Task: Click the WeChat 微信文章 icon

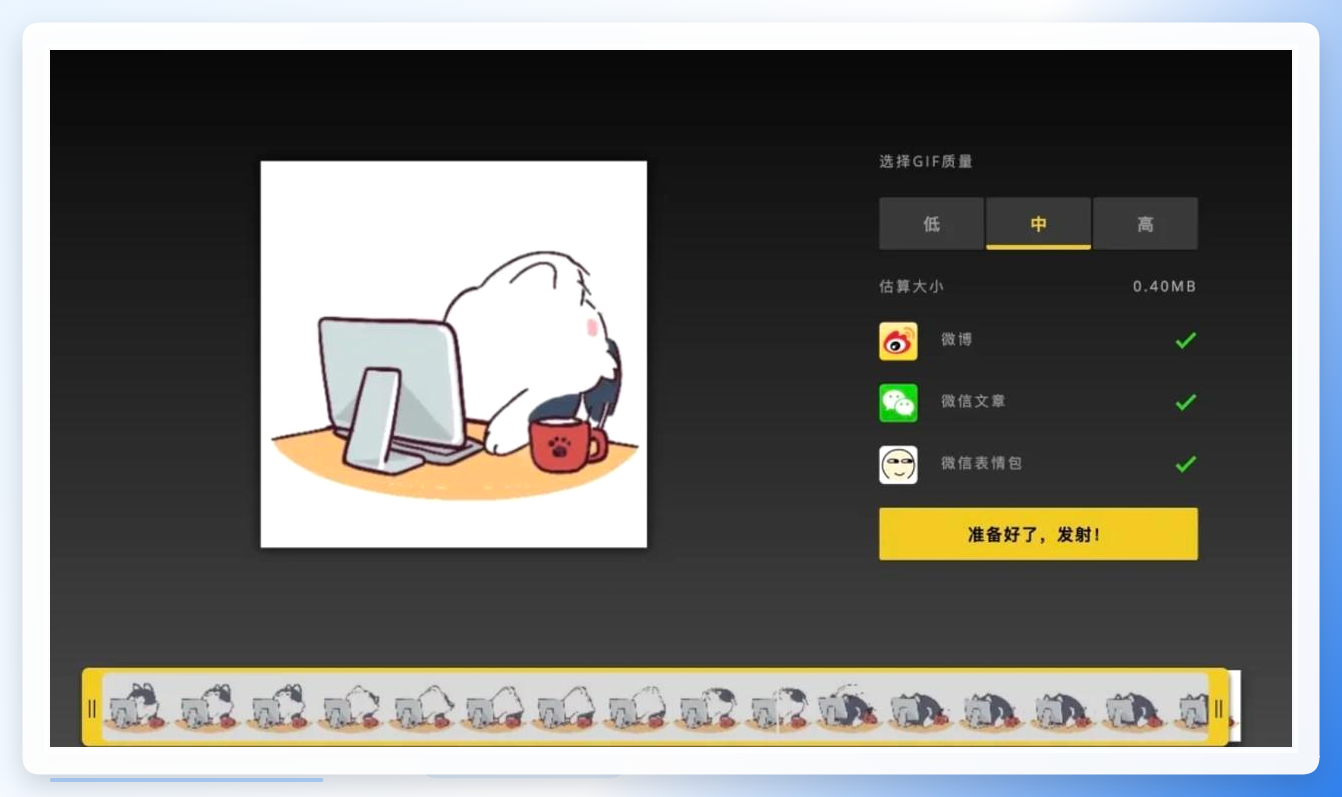Action: click(x=898, y=403)
